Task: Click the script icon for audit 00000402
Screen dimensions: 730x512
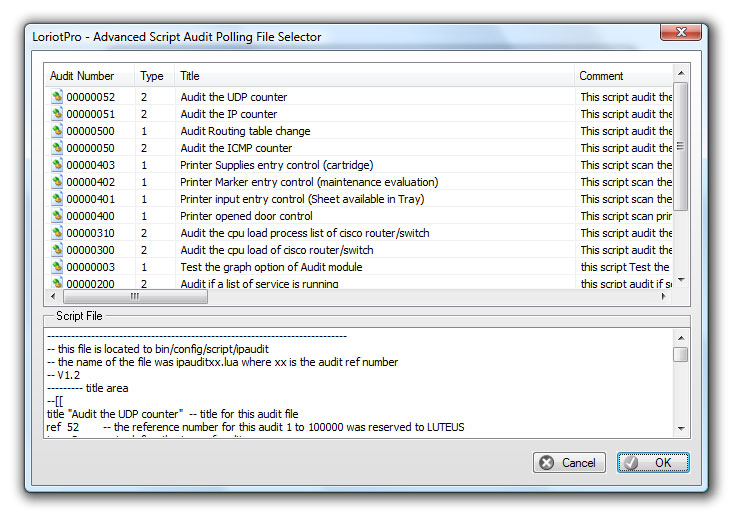Action: click(x=57, y=182)
